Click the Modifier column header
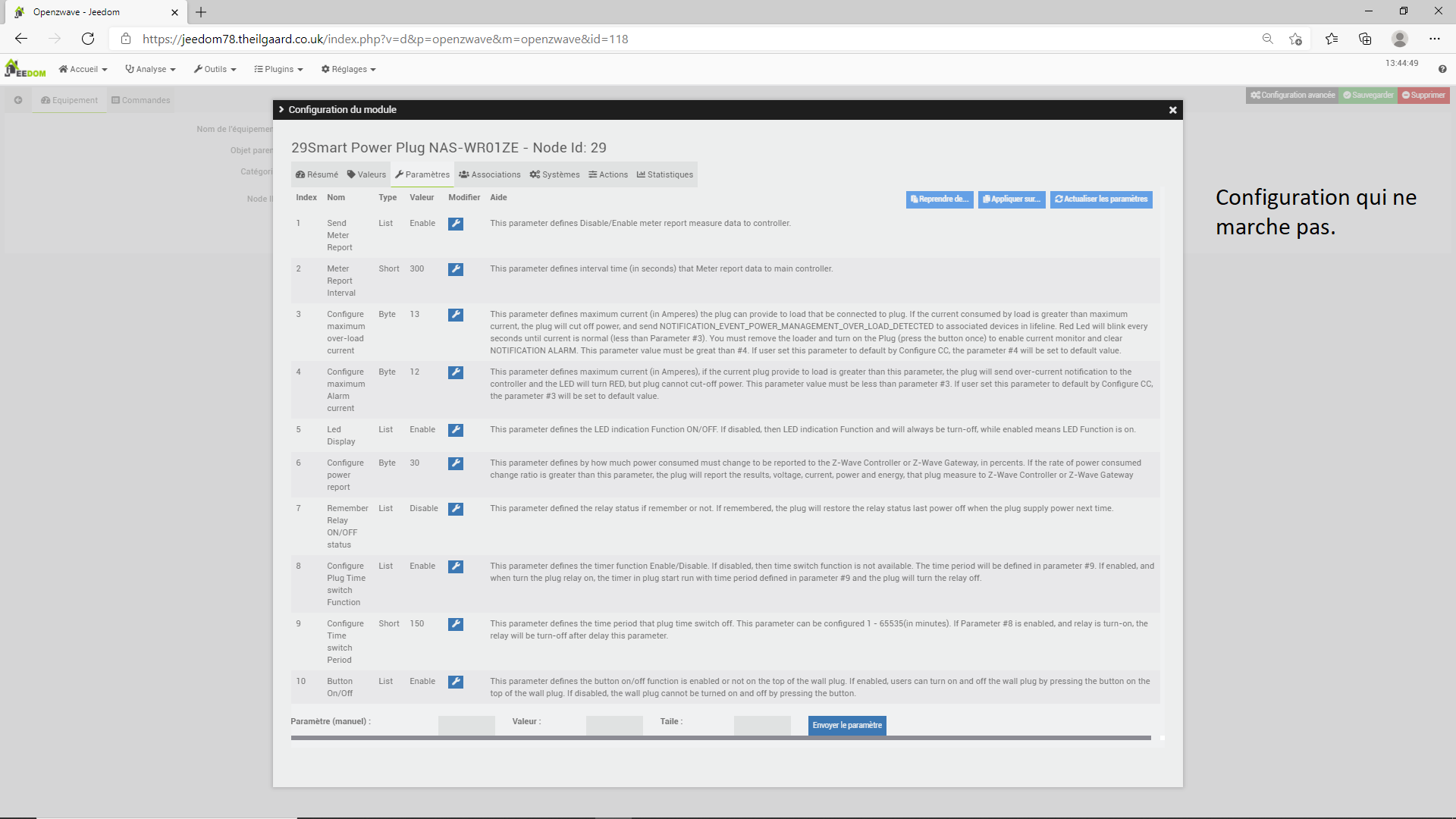1456x819 pixels. (x=464, y=197)
